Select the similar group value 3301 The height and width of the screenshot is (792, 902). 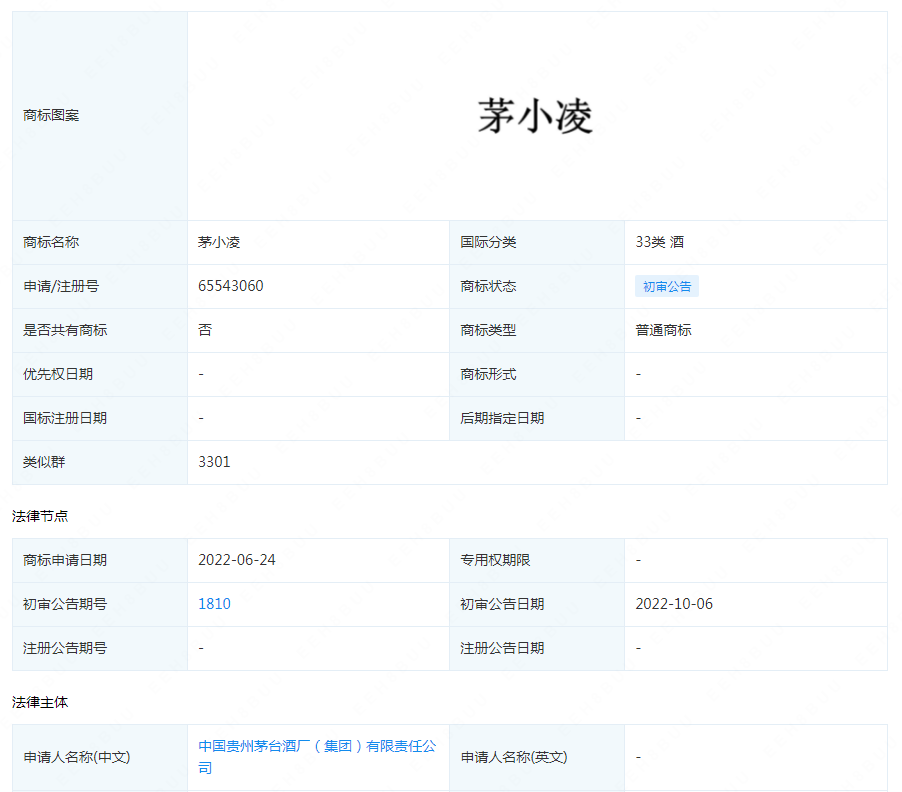pos(214,462)
